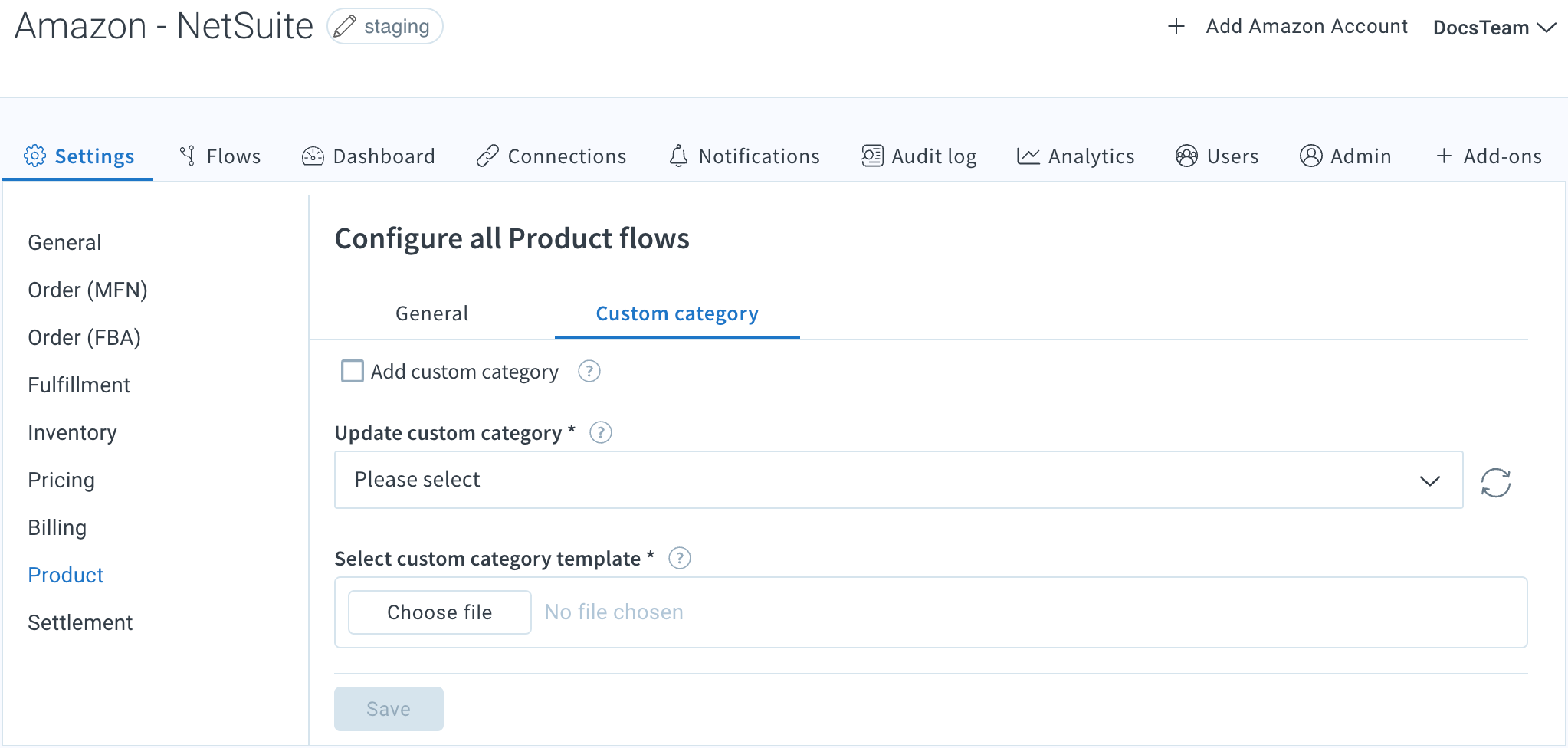
Task: Click the Users group icon
Action: tap(1186, 156)
